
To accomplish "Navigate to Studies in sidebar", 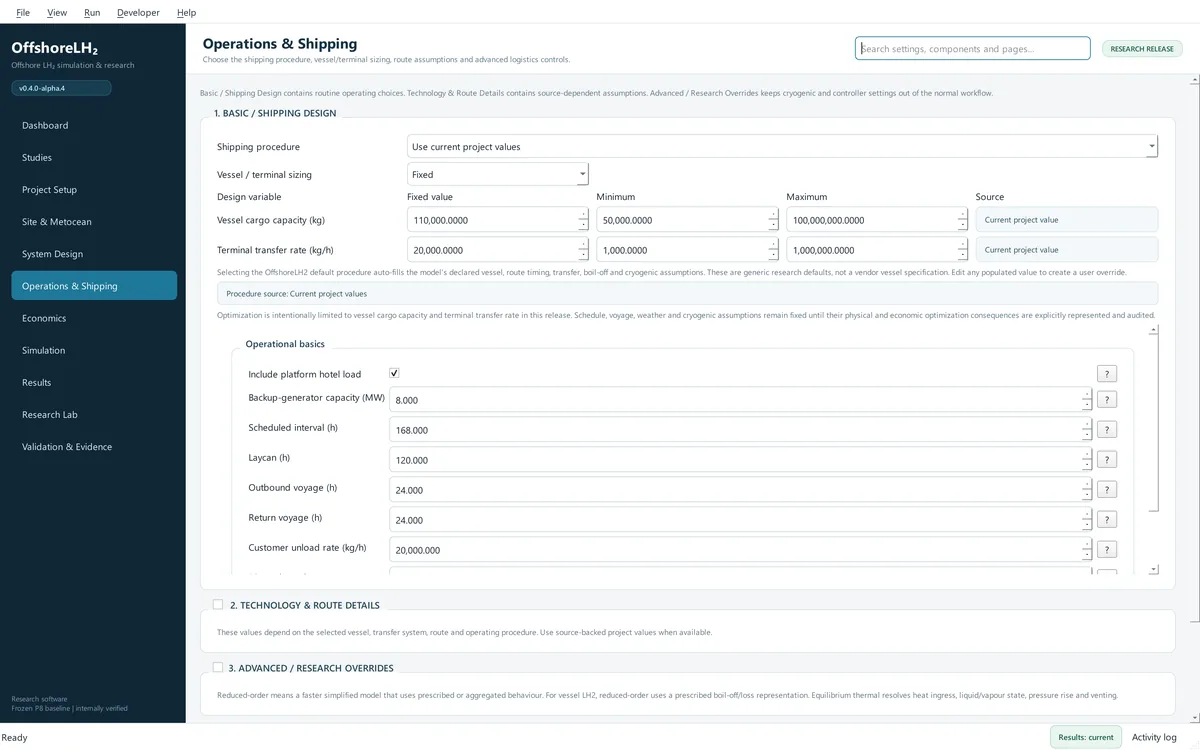I will (94, 157).
